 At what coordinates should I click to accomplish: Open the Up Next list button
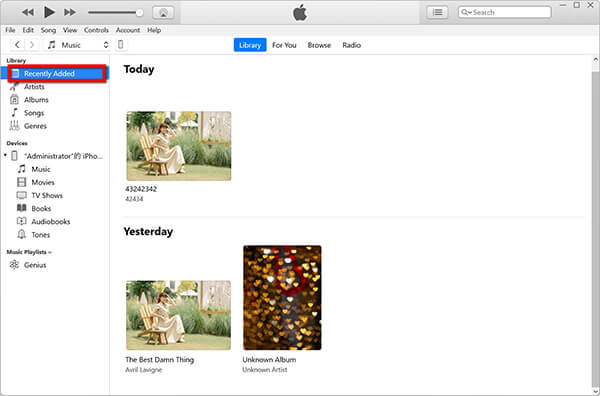437,13
